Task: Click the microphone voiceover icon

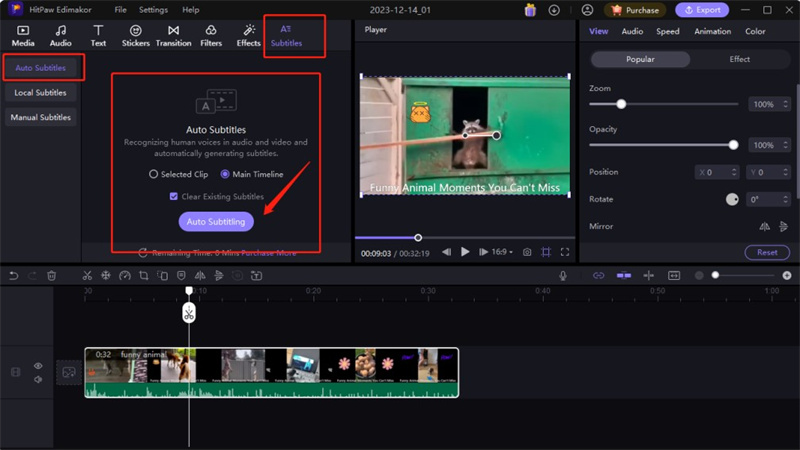Action: [563, 275]
